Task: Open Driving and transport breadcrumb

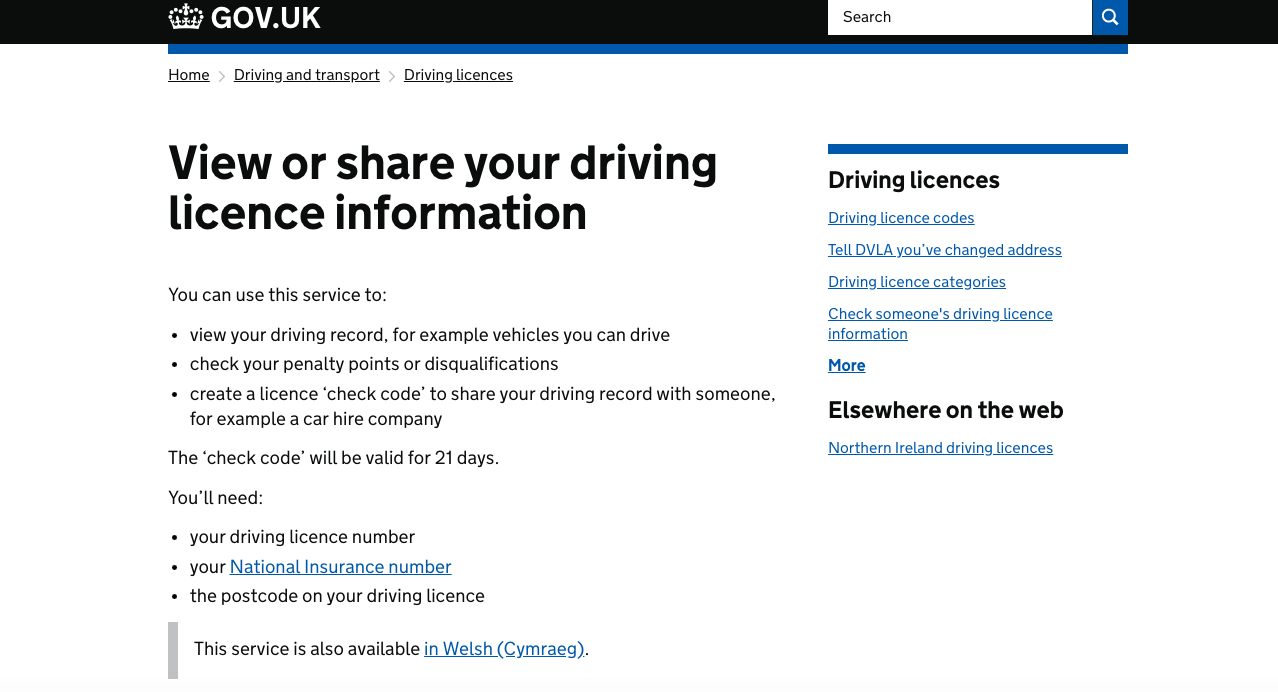Action: click(x=307, y=75)
